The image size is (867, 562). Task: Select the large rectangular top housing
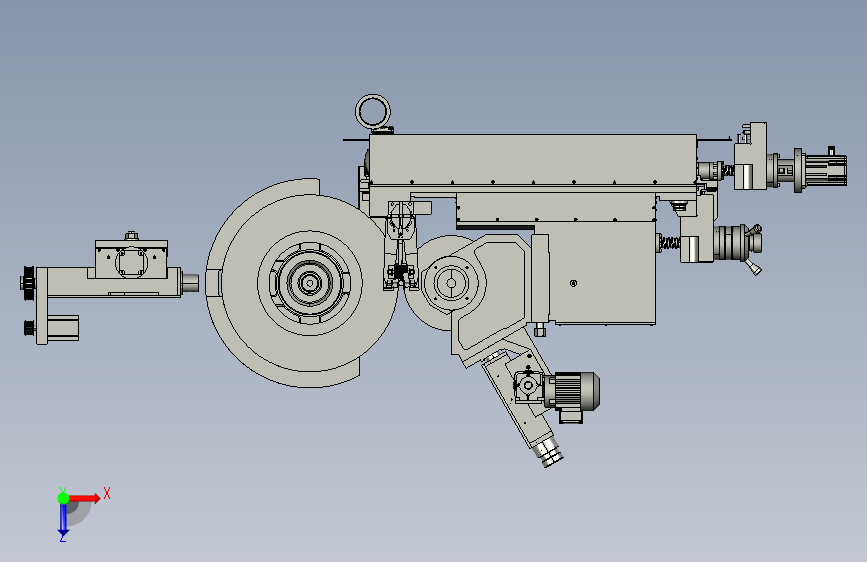point(532,159)
